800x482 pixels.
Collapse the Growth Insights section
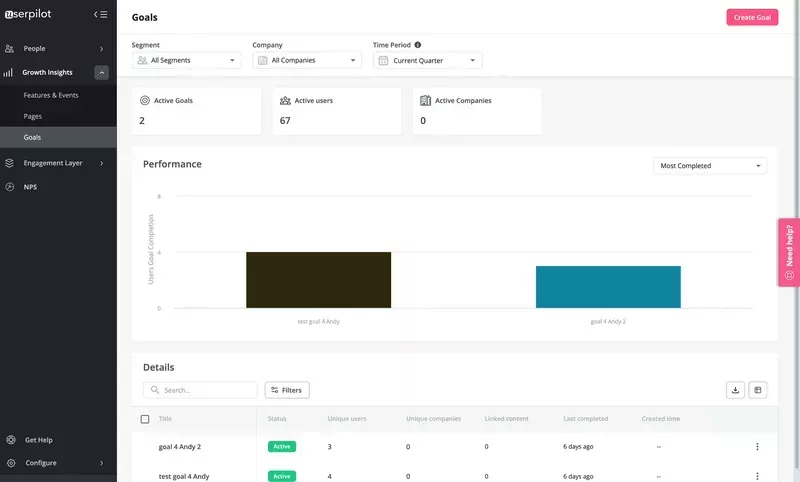click(x=101, y=72)
